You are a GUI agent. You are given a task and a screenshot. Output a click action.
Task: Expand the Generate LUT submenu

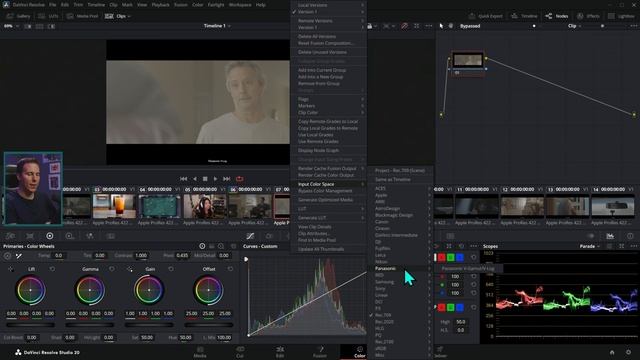[330, 218]
